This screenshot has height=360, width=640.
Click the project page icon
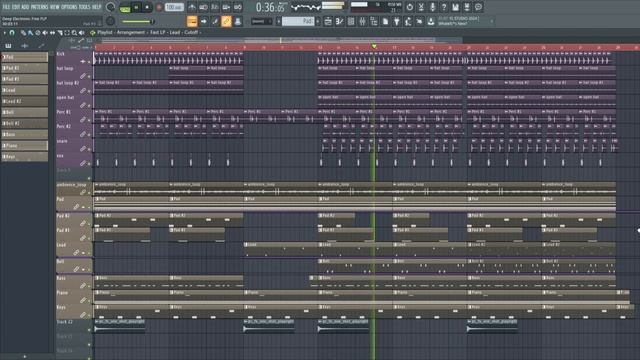(x=385, y=21)
